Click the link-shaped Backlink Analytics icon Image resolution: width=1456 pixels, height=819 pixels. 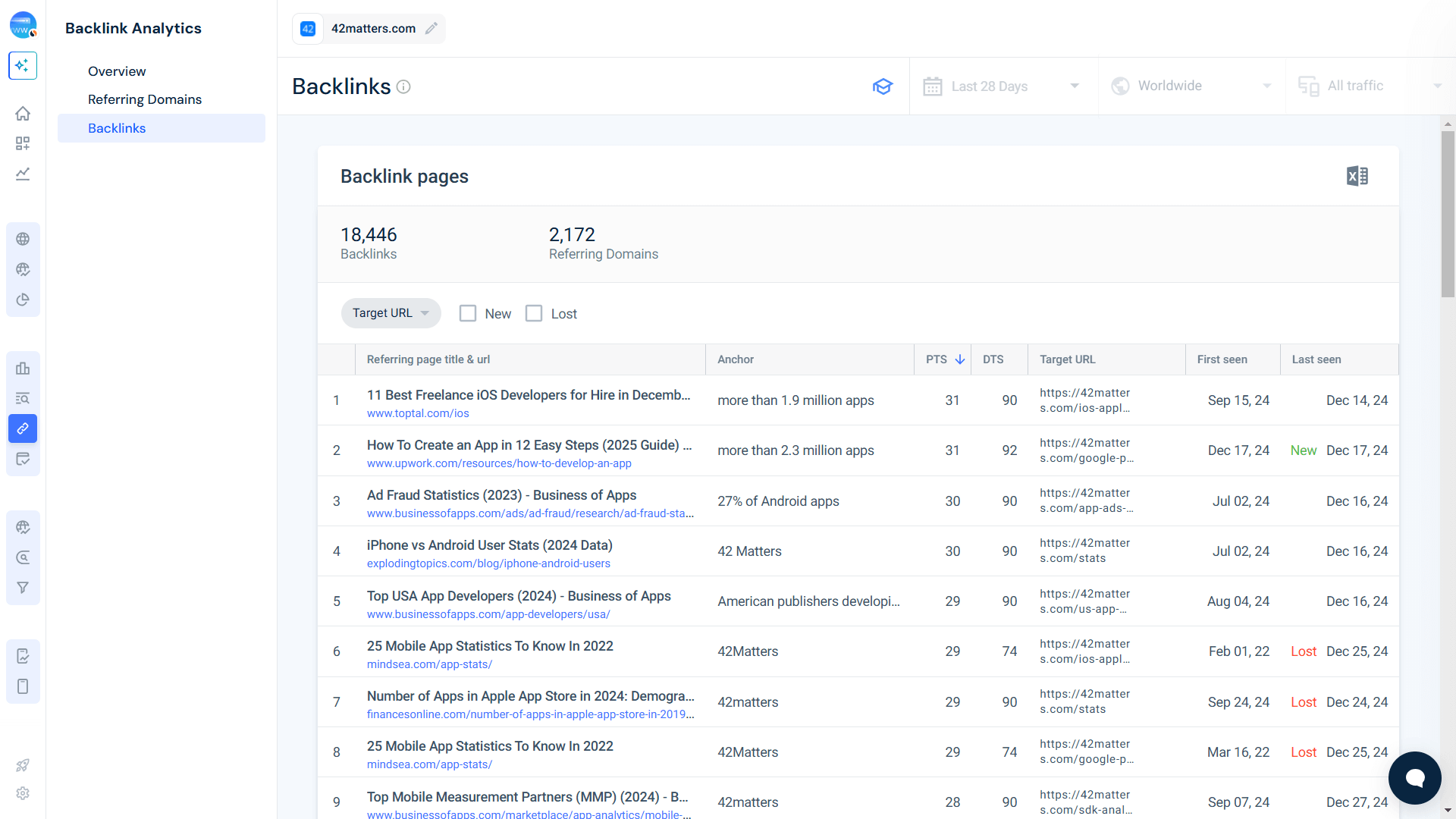click(23, 428)
